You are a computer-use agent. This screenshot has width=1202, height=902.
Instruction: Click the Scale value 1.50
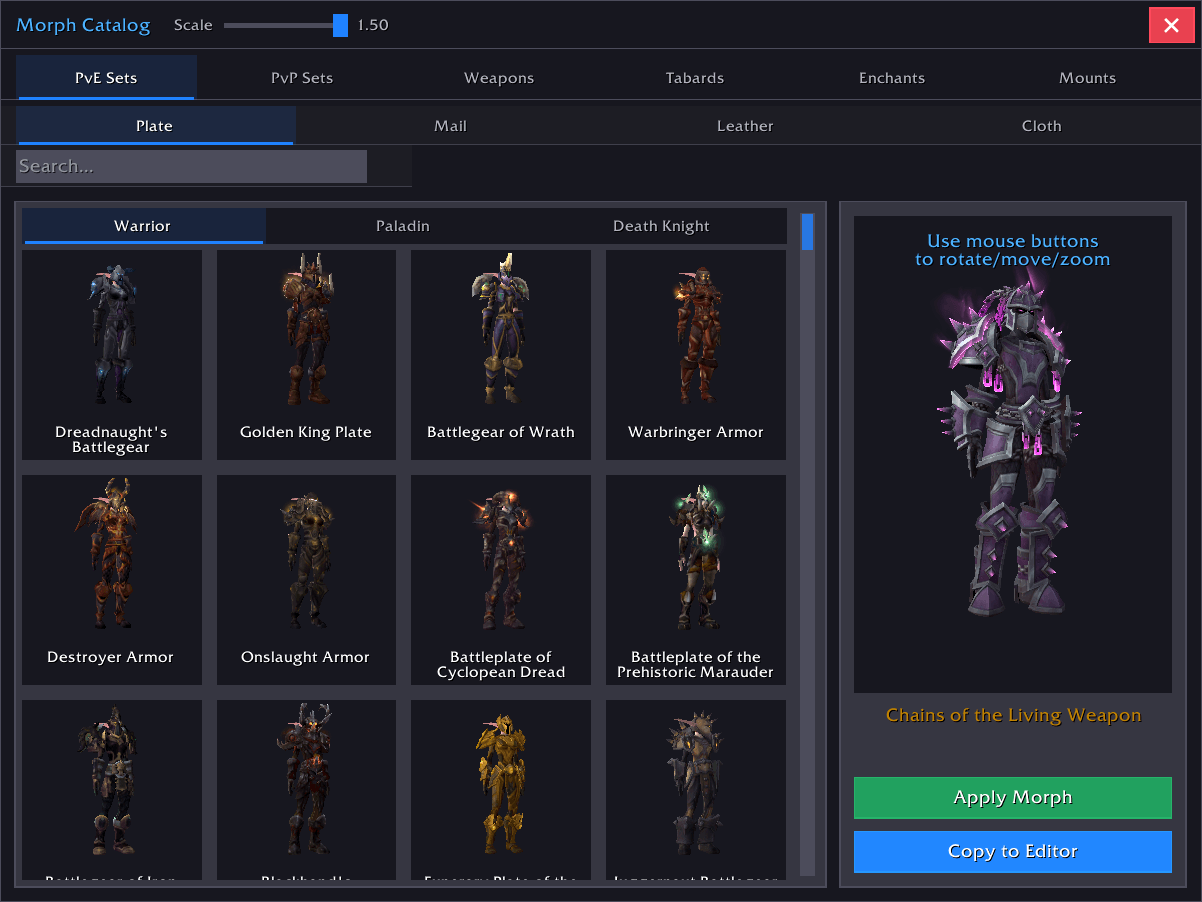click(373, 25)
